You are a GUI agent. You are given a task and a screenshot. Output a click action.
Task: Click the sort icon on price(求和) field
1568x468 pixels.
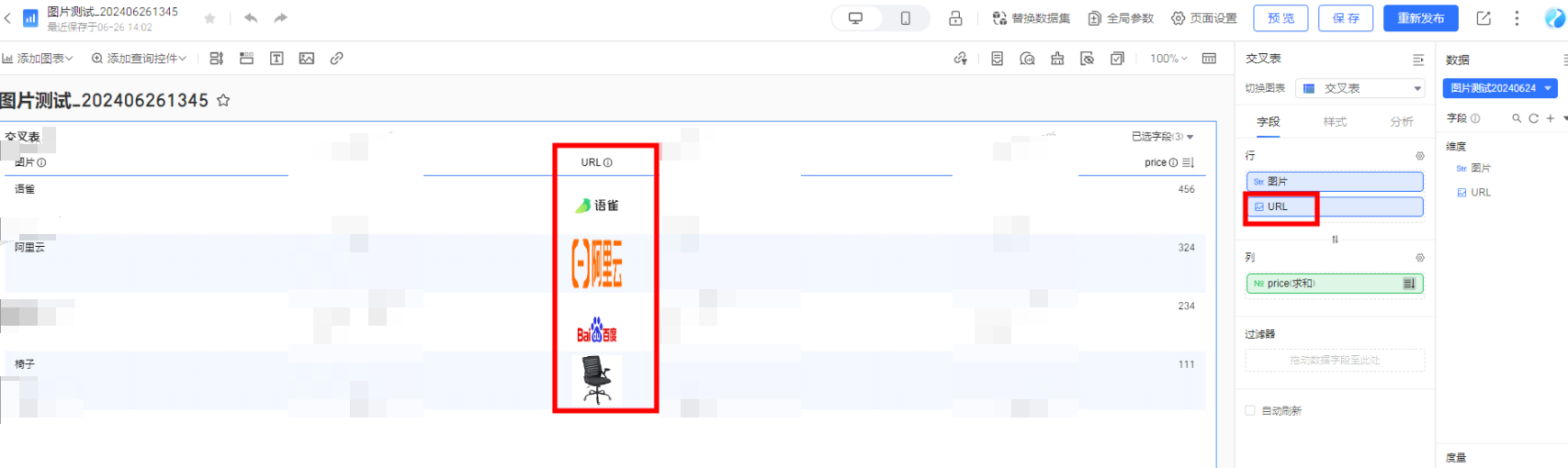pos(1409,284)
